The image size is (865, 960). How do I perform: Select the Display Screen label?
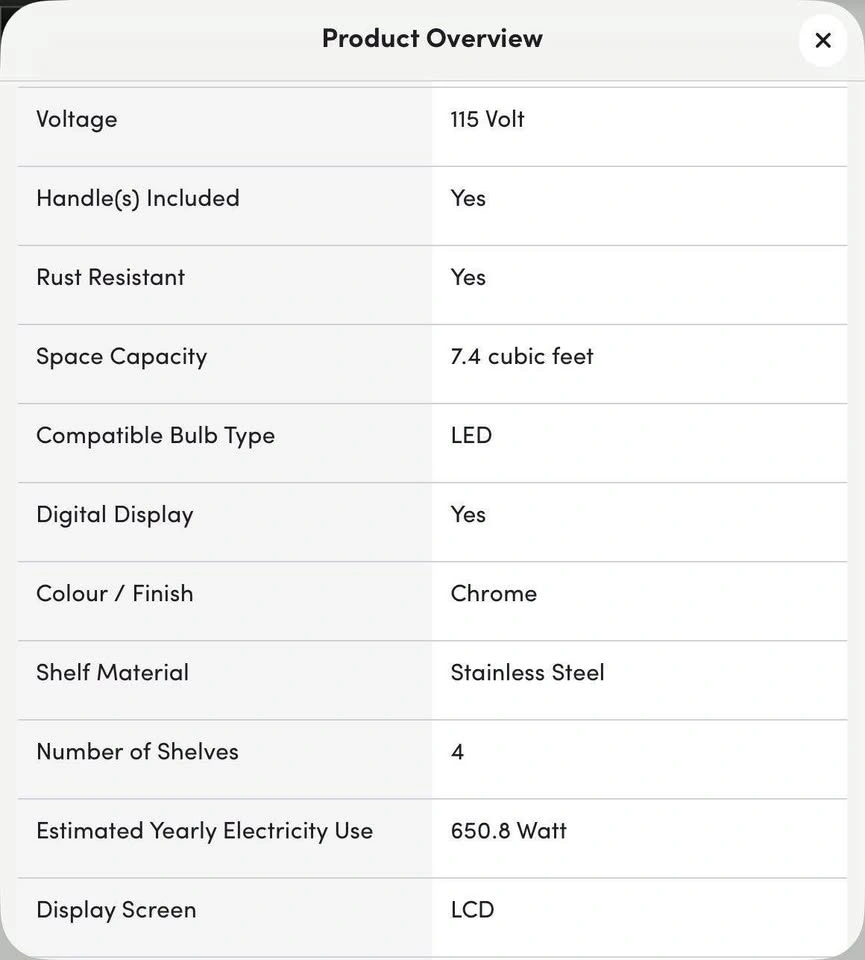[116, 910]
